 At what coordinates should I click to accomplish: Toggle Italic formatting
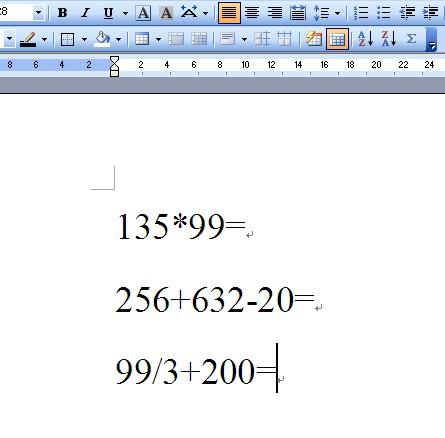point(85,13)
